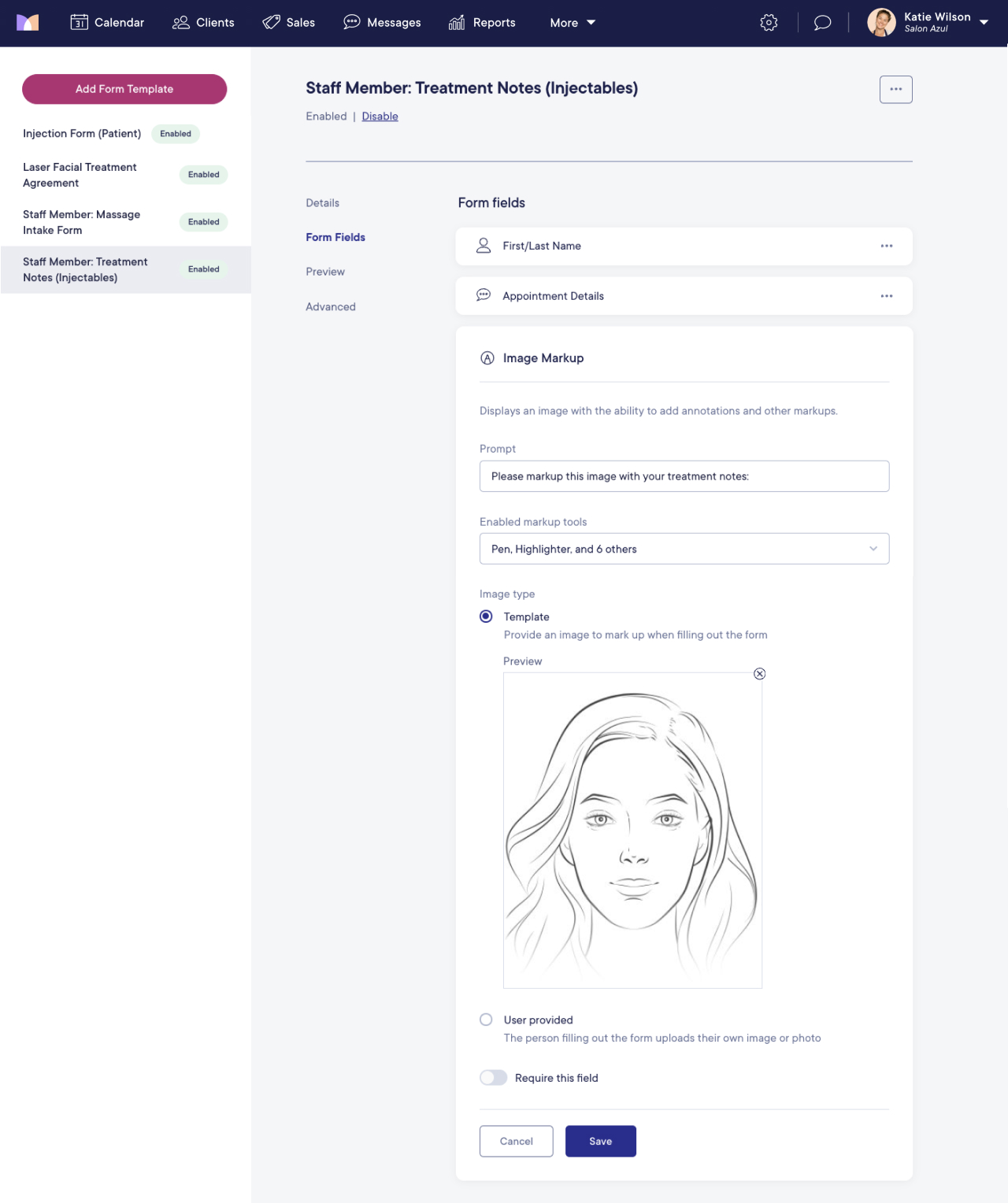
Task: Switch to the Preview section
Action: tap(325, 272)
